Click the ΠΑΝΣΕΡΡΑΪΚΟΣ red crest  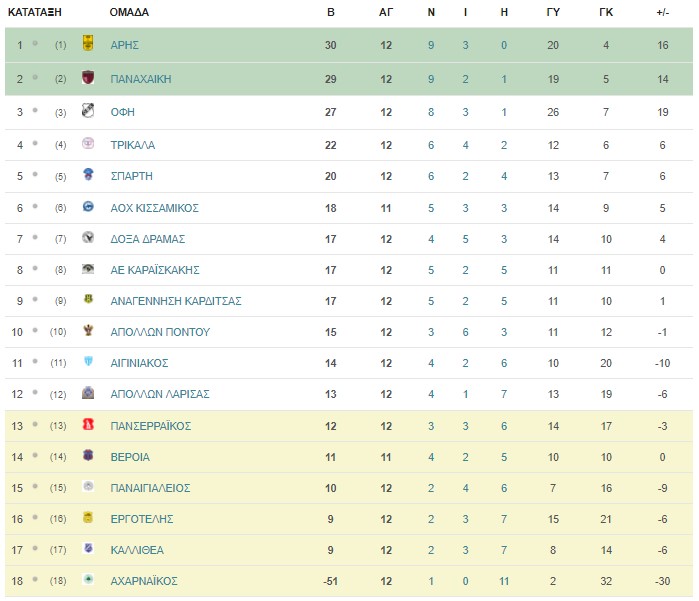tap(88, 424)
